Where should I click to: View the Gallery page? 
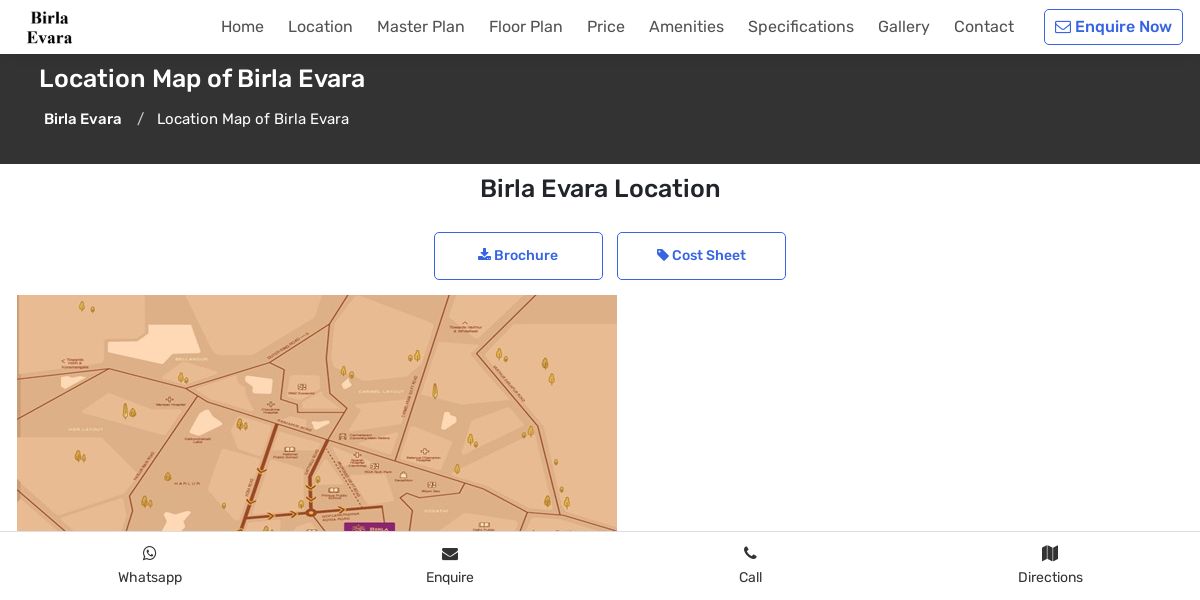[903, 27]
